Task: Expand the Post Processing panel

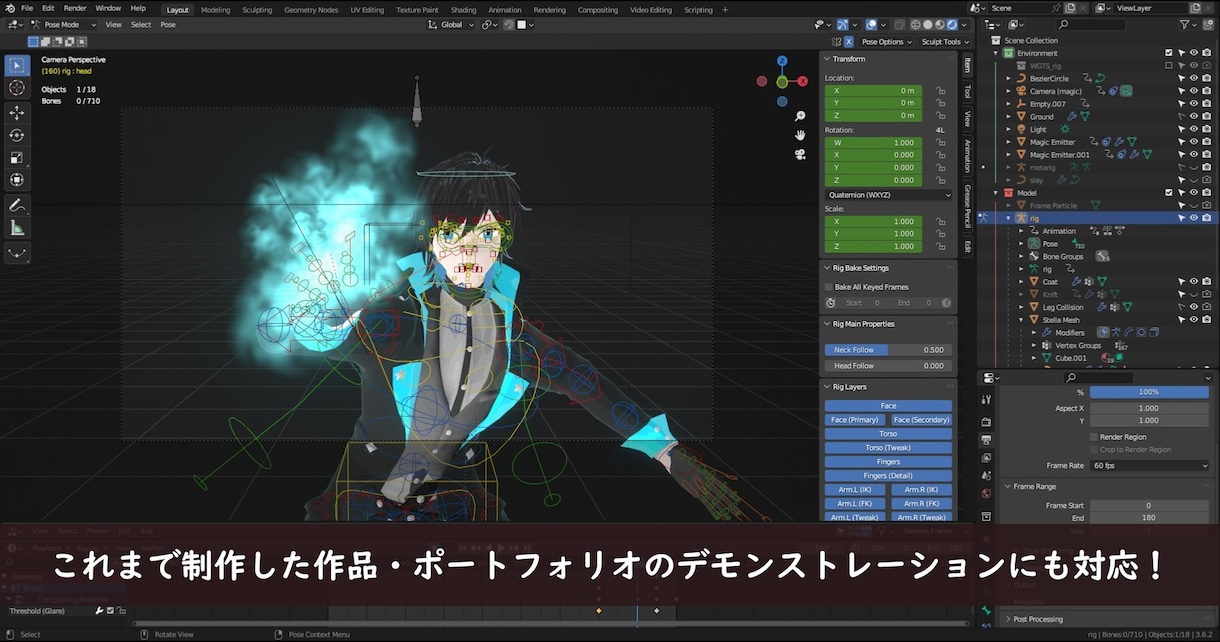Action: click(x=1008, y=619)
